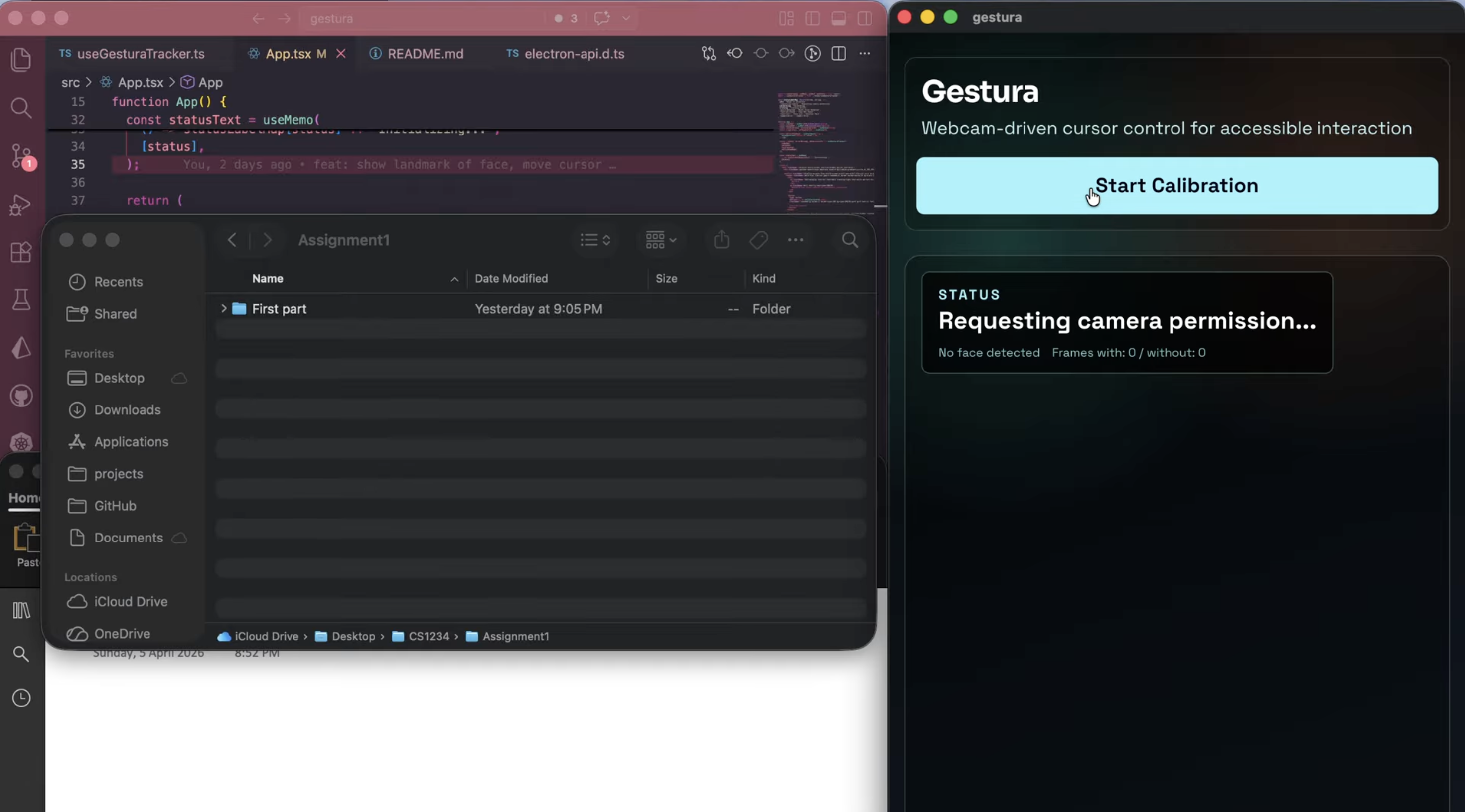The width and height of the screenshot is (1465, 812).
Task: Open Source Control view with 1 badge
Action: 22,156
